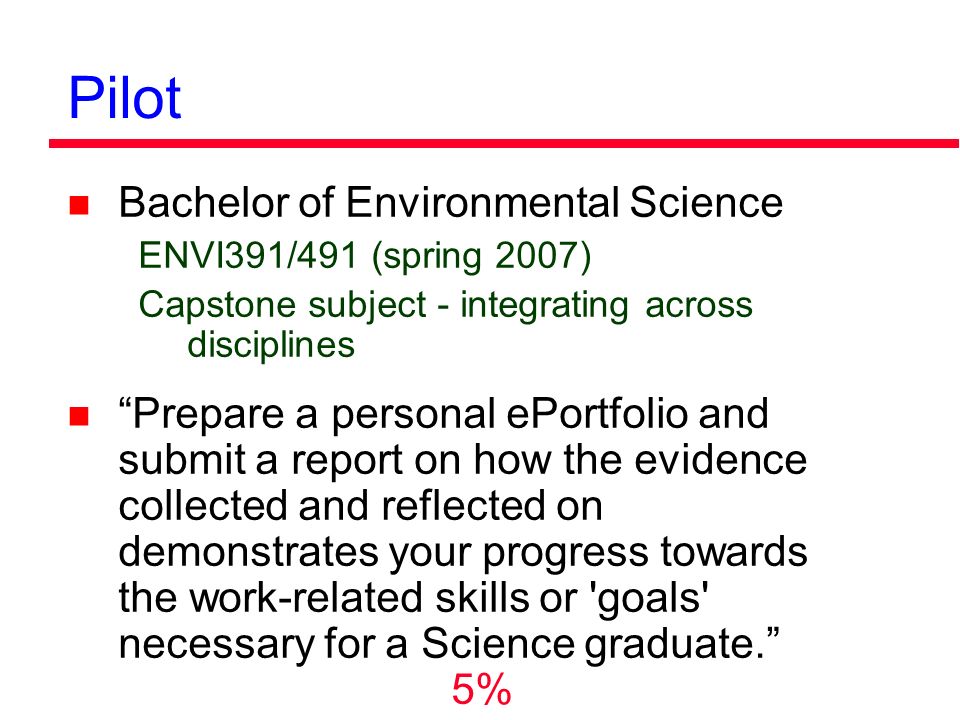Click the word "integrating" in green text
This screenshot has height=720, width=960.
tap(544, 306)
